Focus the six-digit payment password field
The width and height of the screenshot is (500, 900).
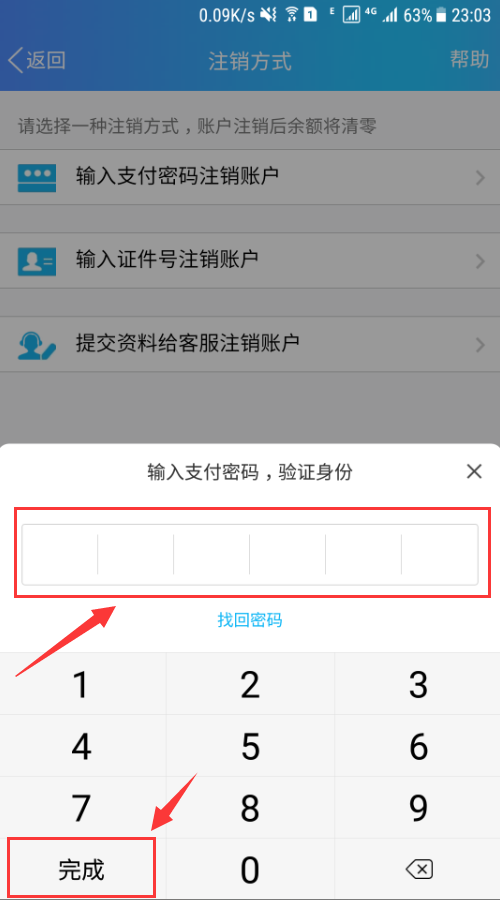(250, 554)
